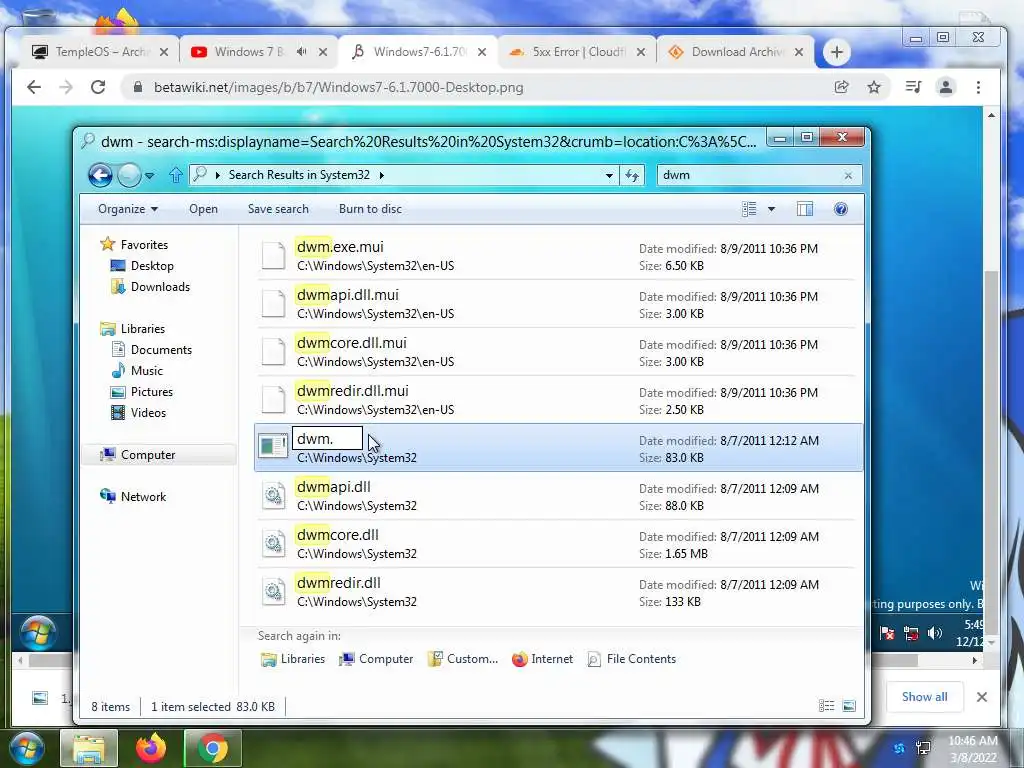Go up one folder level in Explorer
This screenshot has width=1024, height=768.
(175, 175)
